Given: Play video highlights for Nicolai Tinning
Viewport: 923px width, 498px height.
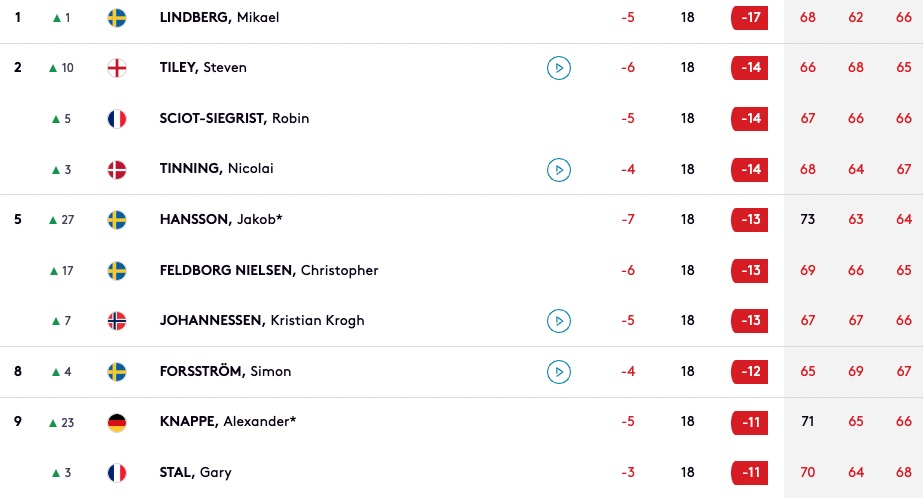Looking at the screenshot, I should pyautogui.click(x=559, y=170).
